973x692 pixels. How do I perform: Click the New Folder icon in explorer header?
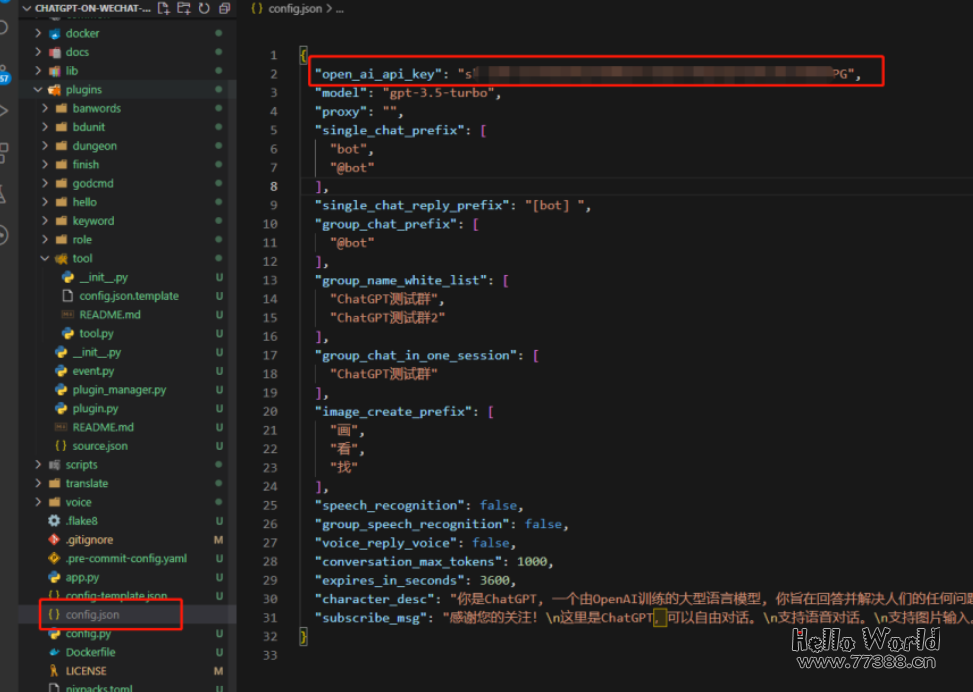[184, 8]
